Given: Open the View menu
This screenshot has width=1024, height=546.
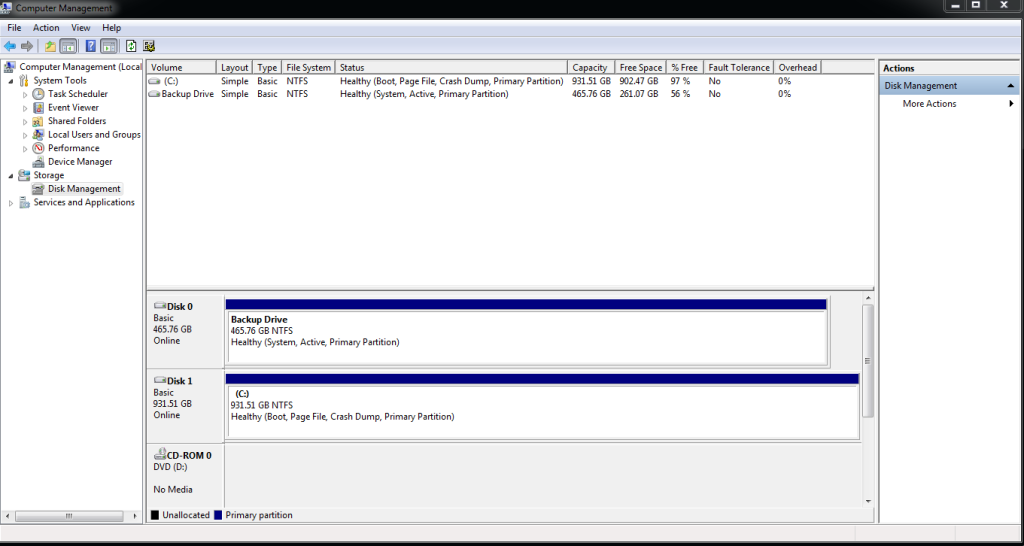Looking at the screenshot, I should coord(81,28).
